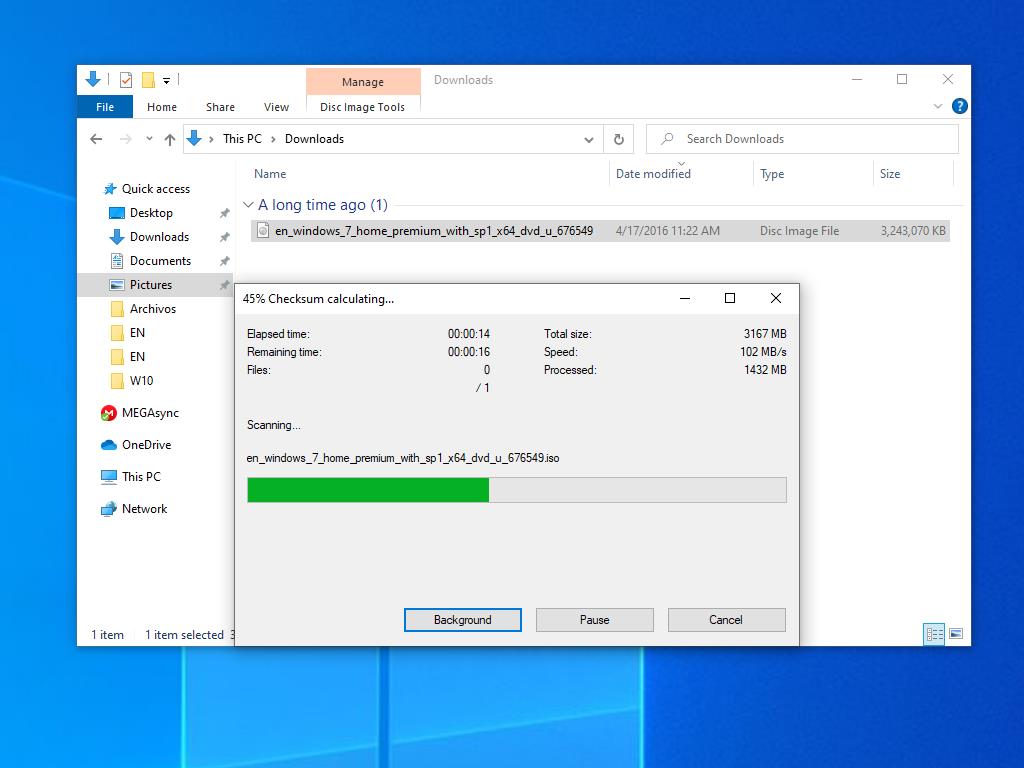Open MEGAsync in the navigation pane
The width and height of the screenshot is (1024, 768).
click(x=150, y=413)
